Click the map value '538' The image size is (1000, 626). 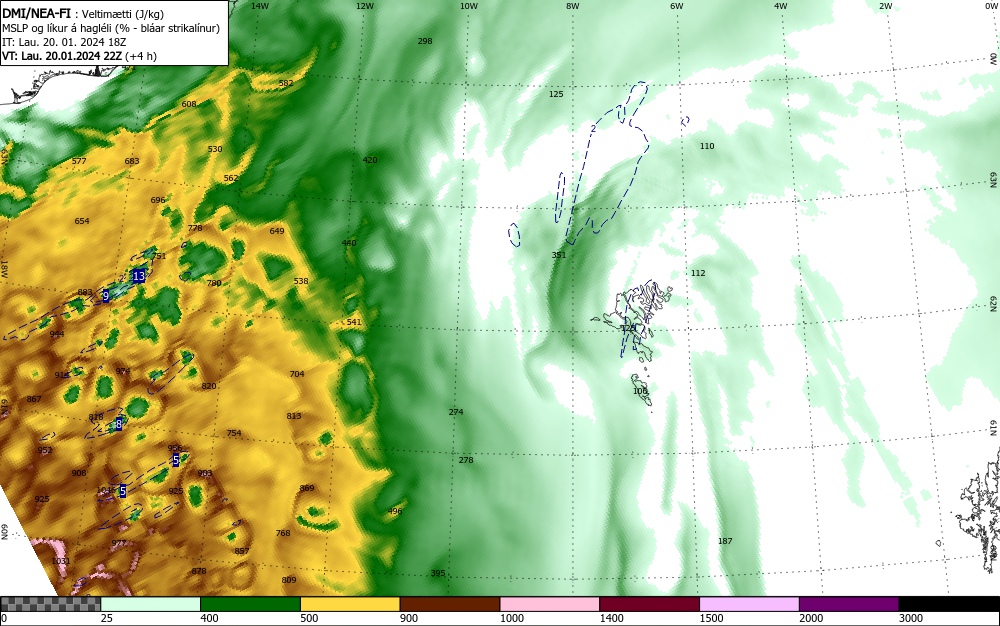(x=300, y=280)
